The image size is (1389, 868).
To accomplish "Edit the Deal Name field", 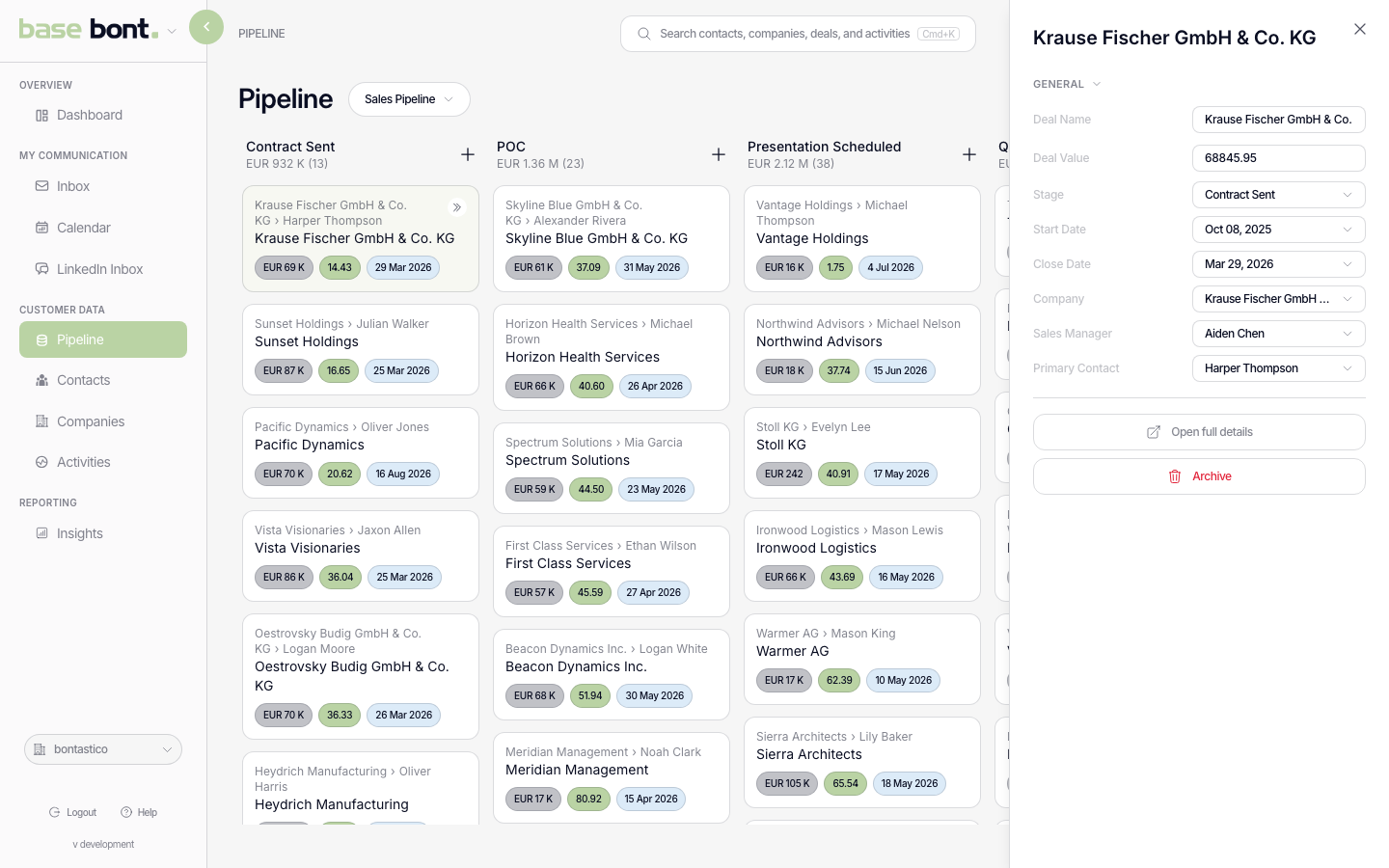I will (1279, 120).
